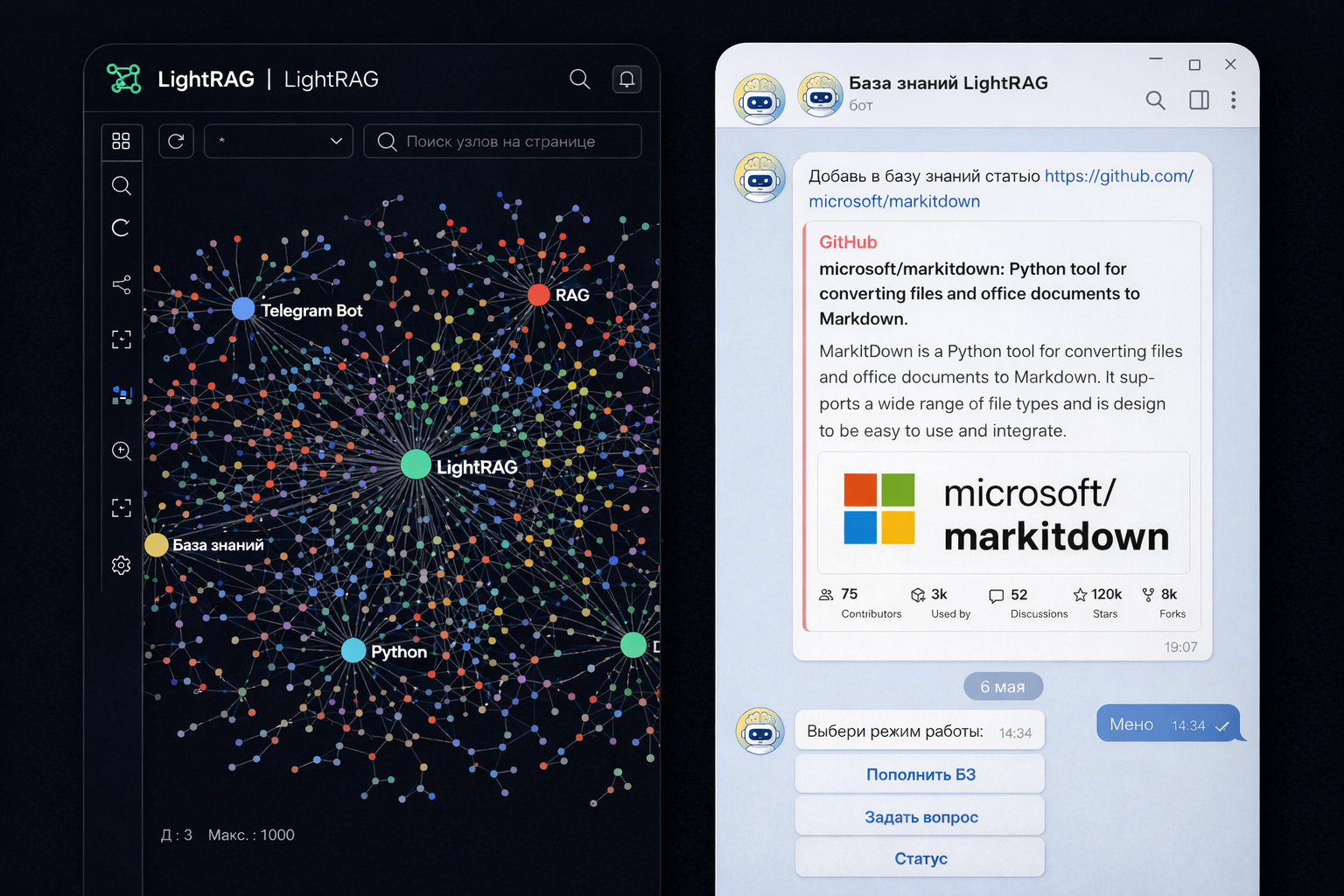
Task: Open the github.com/microsoft/markitdown link
Action: 1001,188
